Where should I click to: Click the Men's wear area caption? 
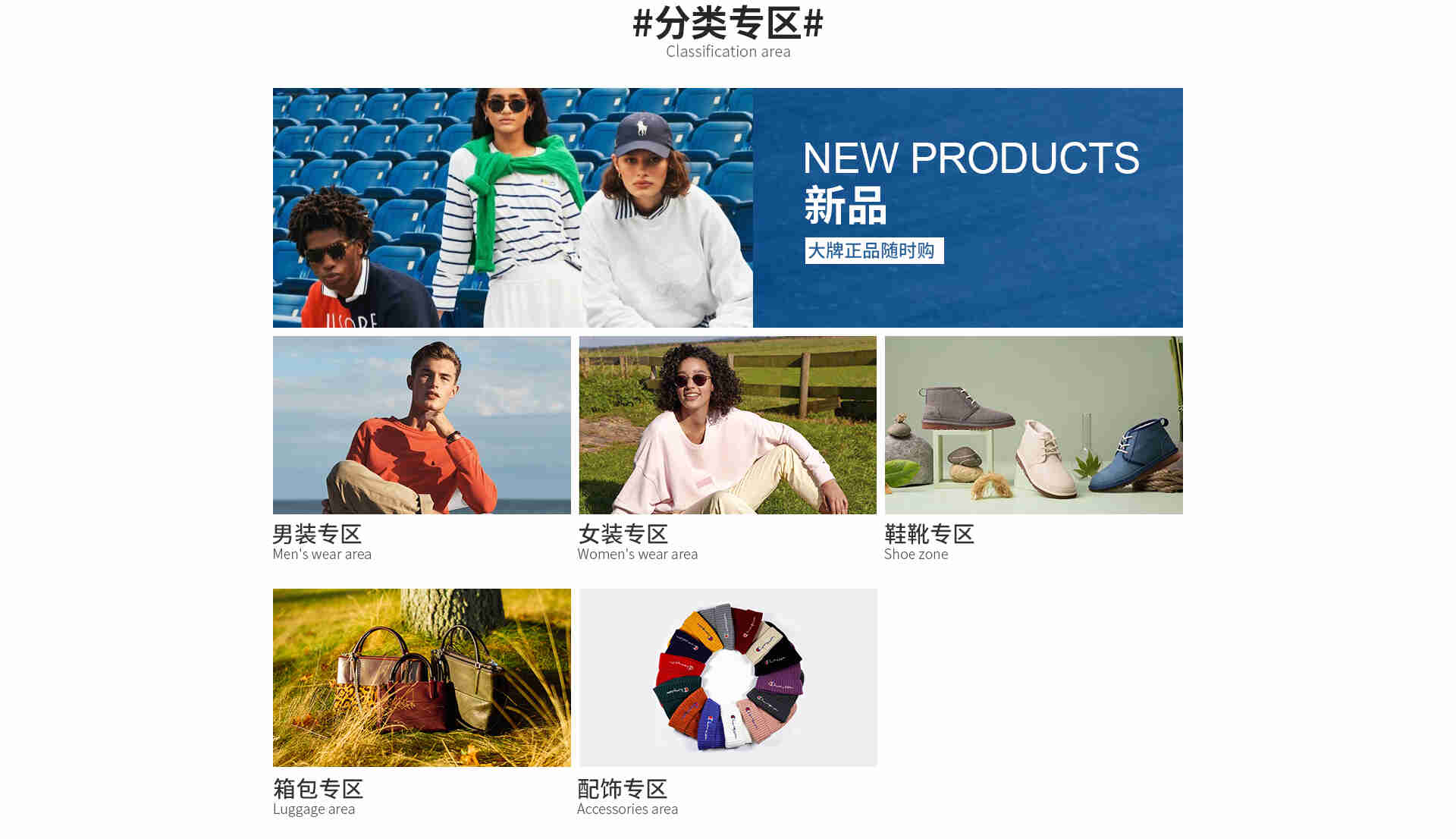pyautogui.click(x=322, y=555)
